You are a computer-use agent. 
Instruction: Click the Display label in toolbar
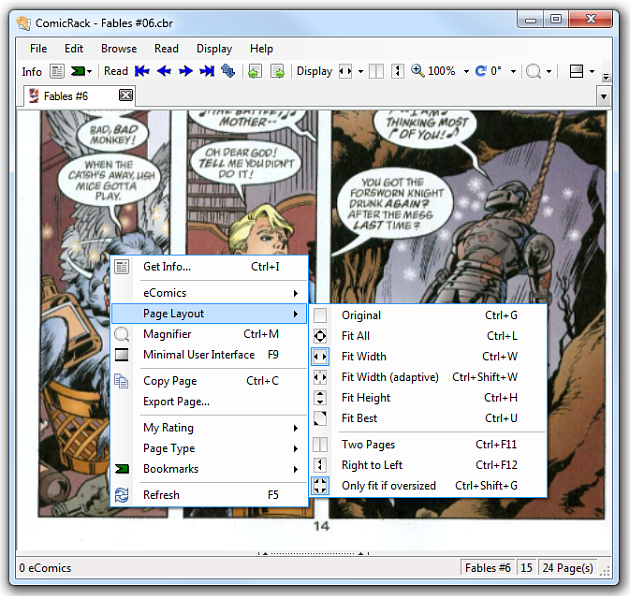[x=314, y=72]
